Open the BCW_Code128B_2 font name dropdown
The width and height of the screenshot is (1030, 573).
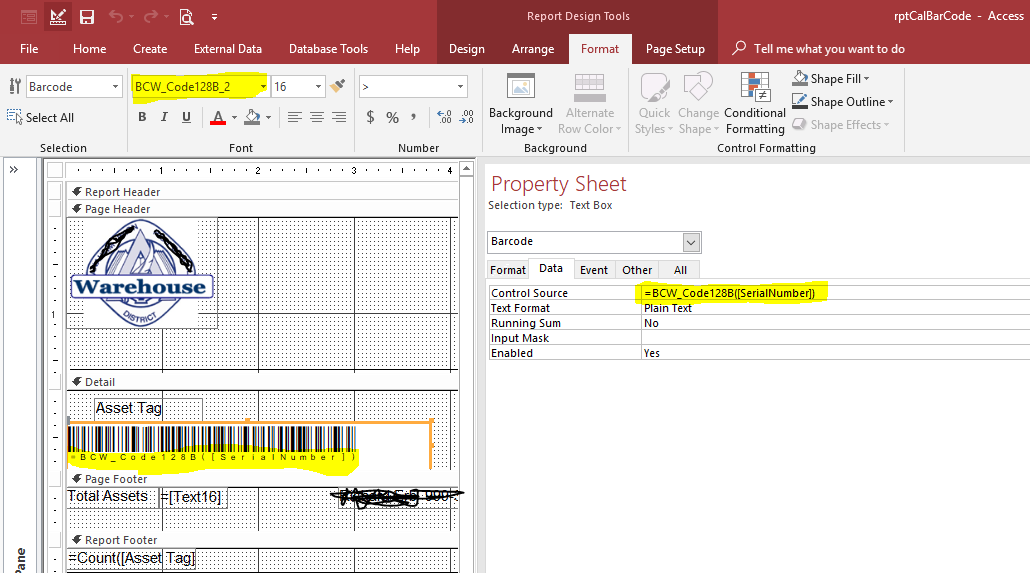tap(263, 87)
